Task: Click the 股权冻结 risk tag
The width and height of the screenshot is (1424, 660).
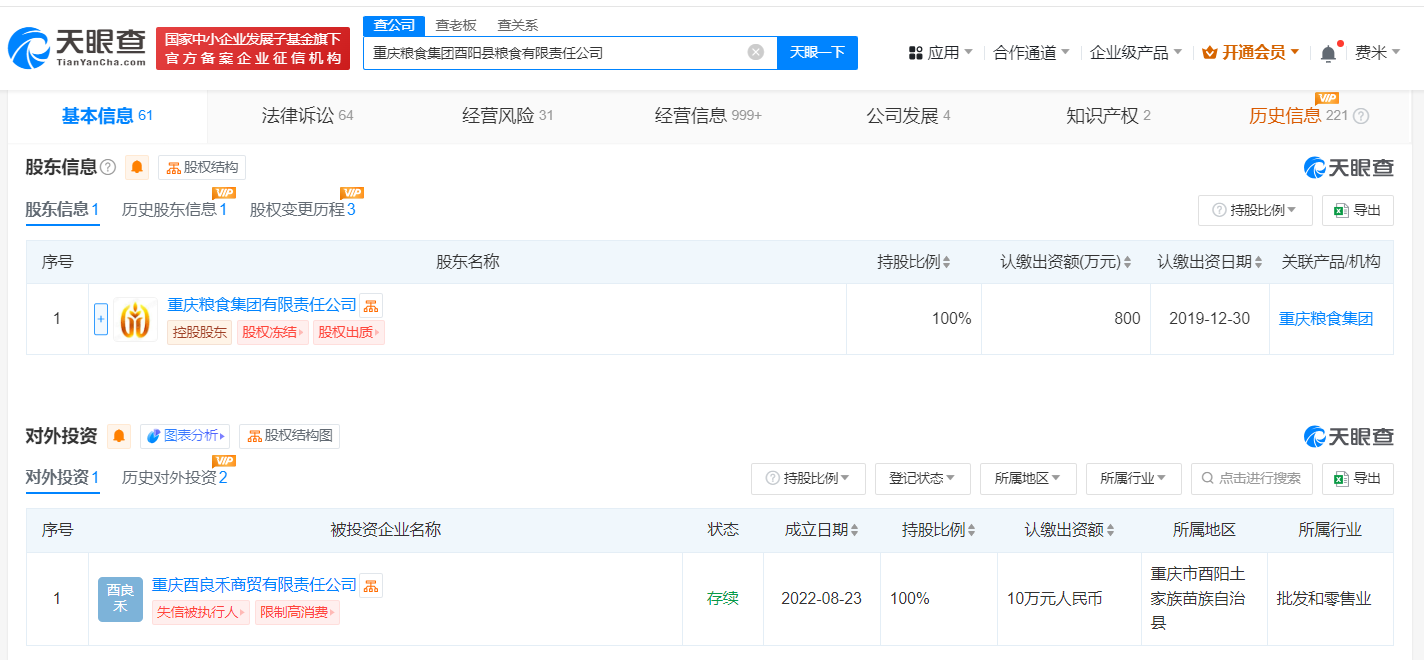Action: point(272,333)
